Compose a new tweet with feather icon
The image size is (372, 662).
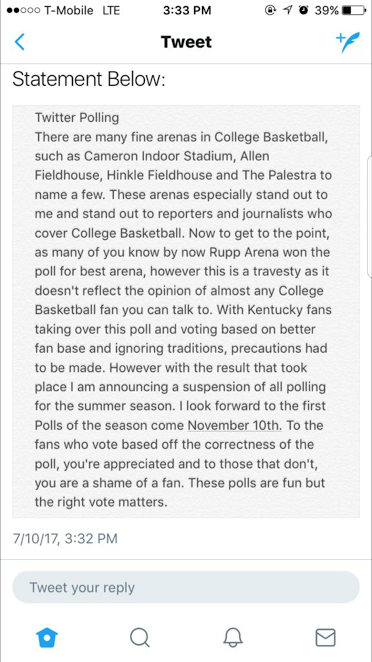(348, 42)
